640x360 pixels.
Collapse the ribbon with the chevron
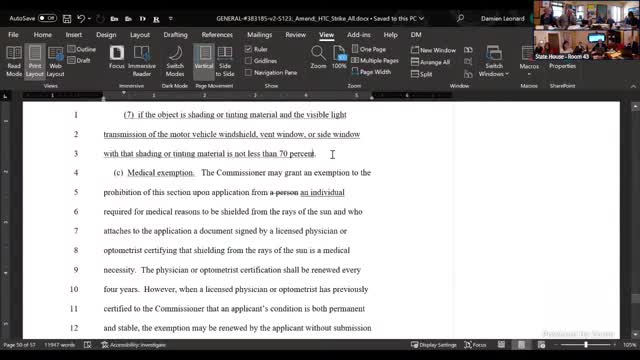[633, 86]
